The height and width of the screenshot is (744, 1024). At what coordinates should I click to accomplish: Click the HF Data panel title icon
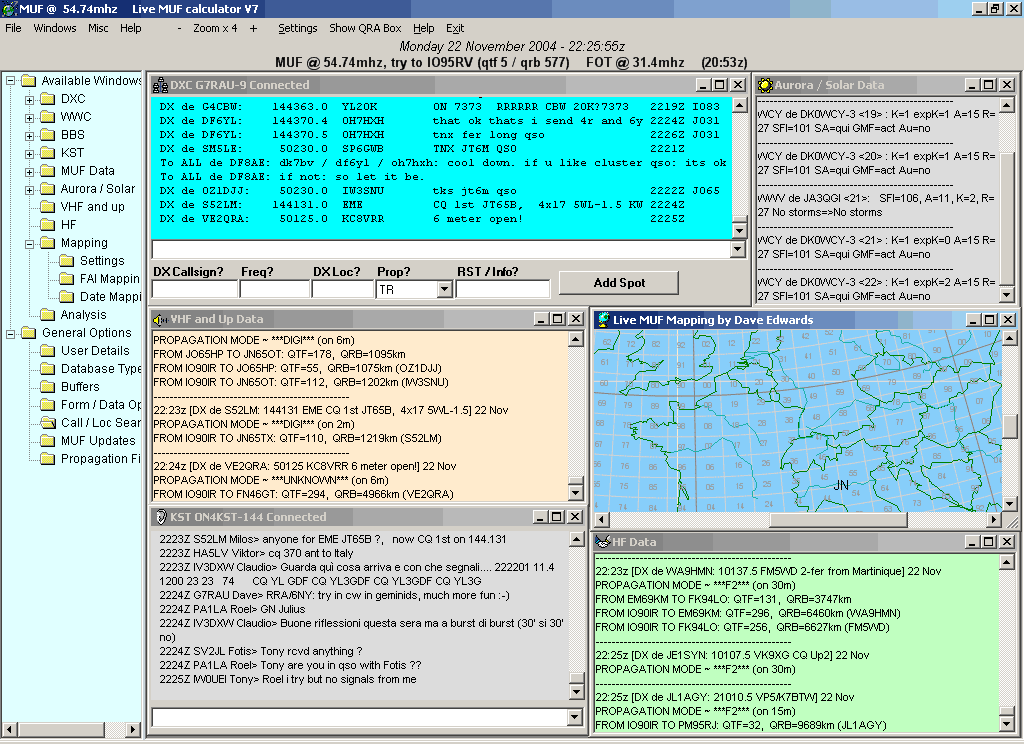click(x=603, y=542)
